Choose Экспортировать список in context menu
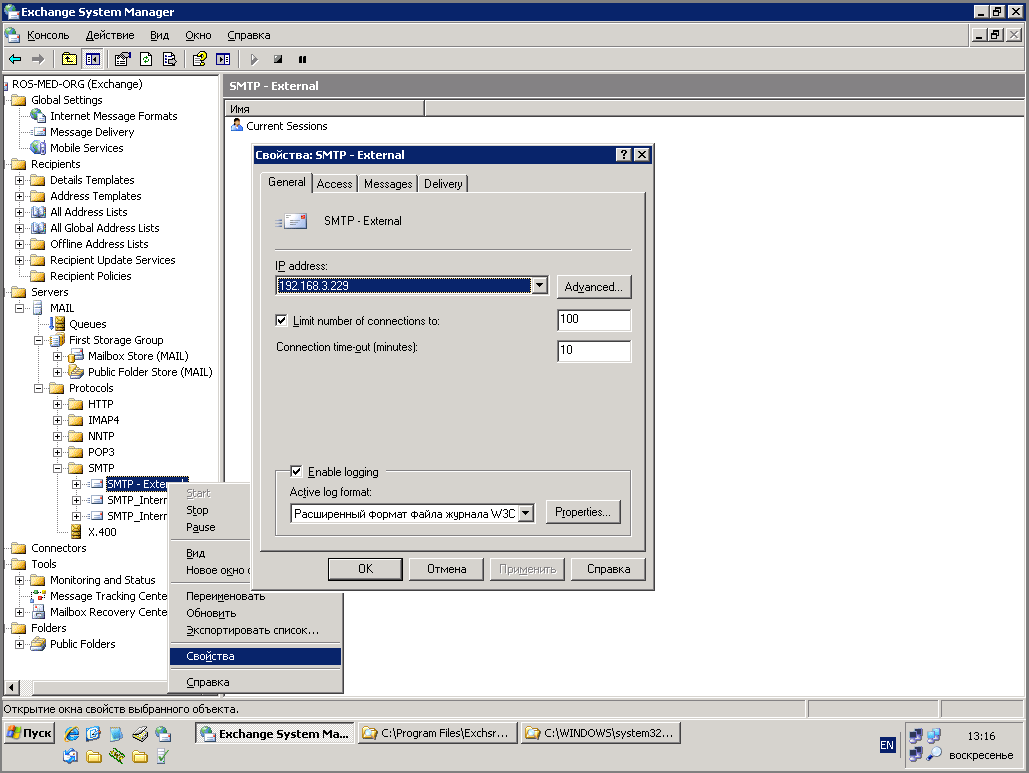The image size is (1029, 773). click(255, 631)
